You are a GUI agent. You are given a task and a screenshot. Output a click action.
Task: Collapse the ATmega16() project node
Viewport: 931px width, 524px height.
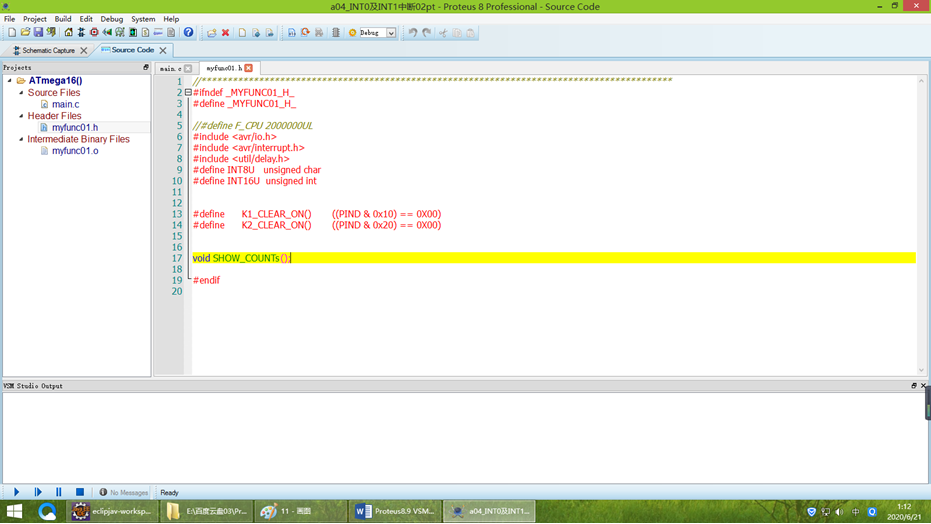[x=10, y=80]
